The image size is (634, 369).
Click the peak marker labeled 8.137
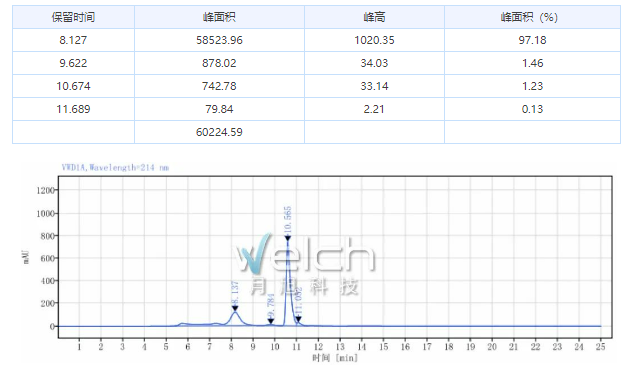click(235, 308)
